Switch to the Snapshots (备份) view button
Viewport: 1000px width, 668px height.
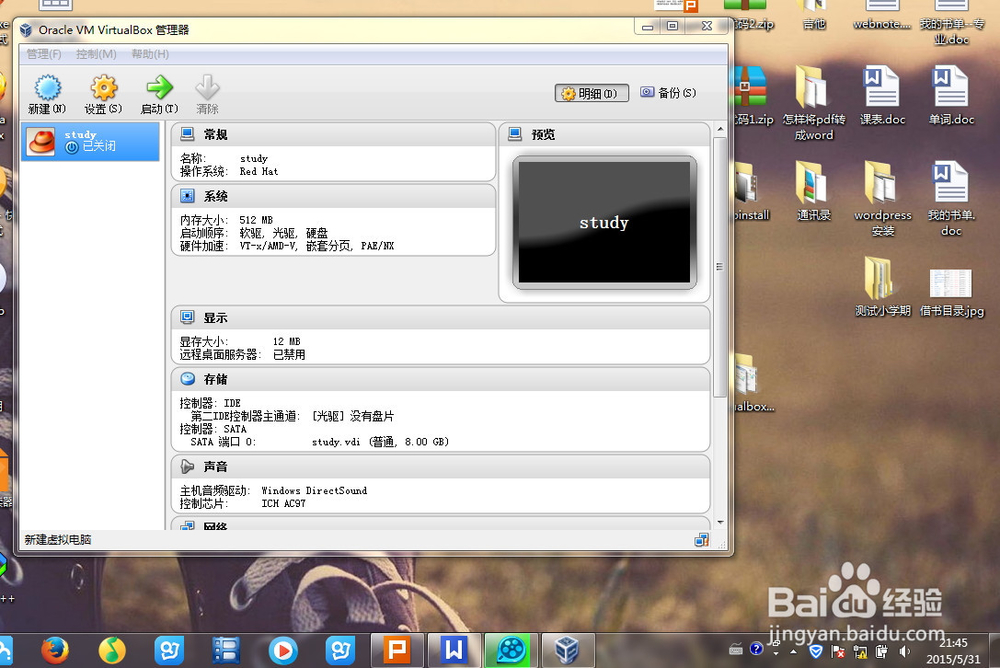tap(668, 93)
